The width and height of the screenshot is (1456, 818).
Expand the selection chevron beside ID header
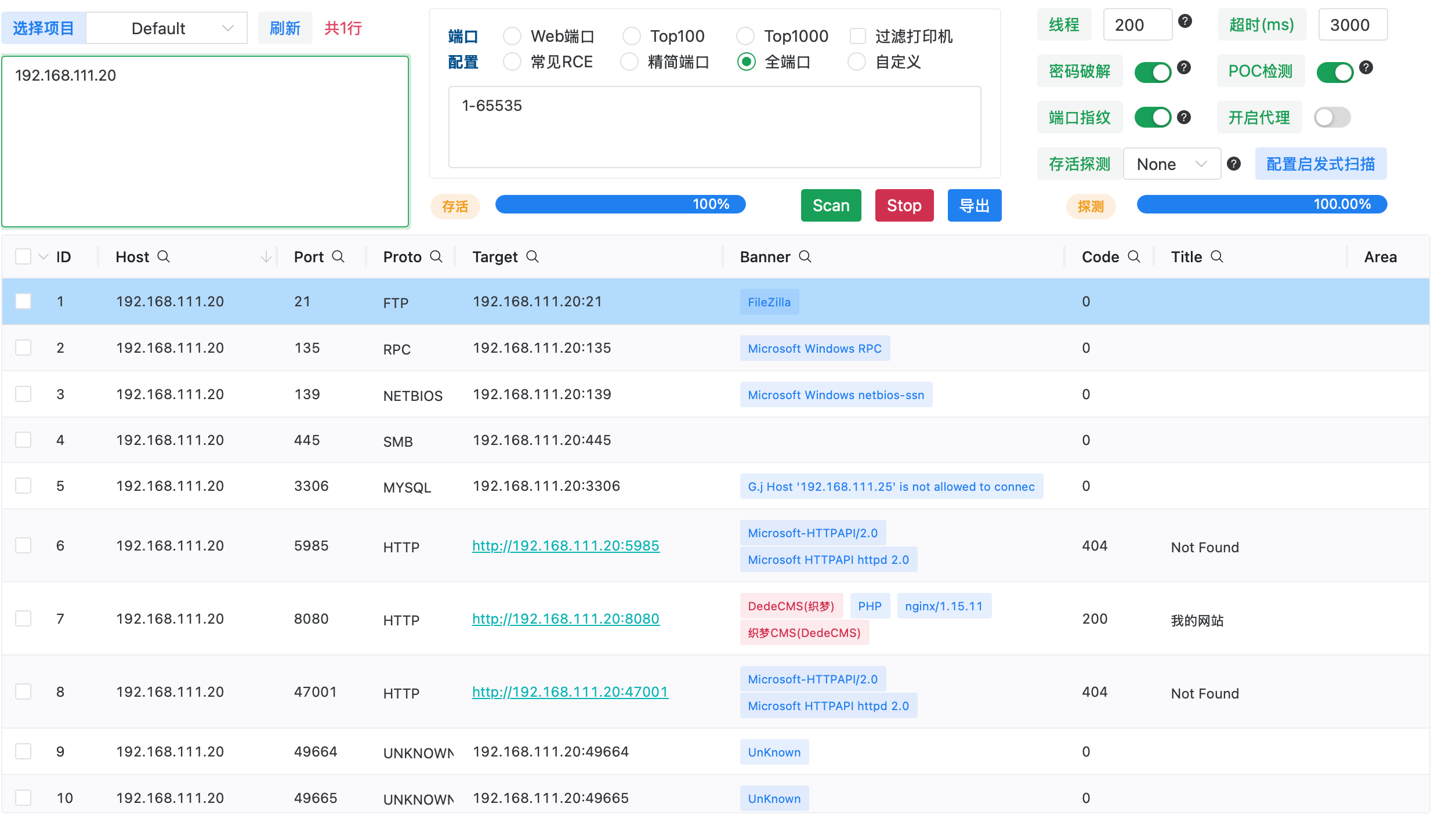pyautogui.click(x=44, y=257)
